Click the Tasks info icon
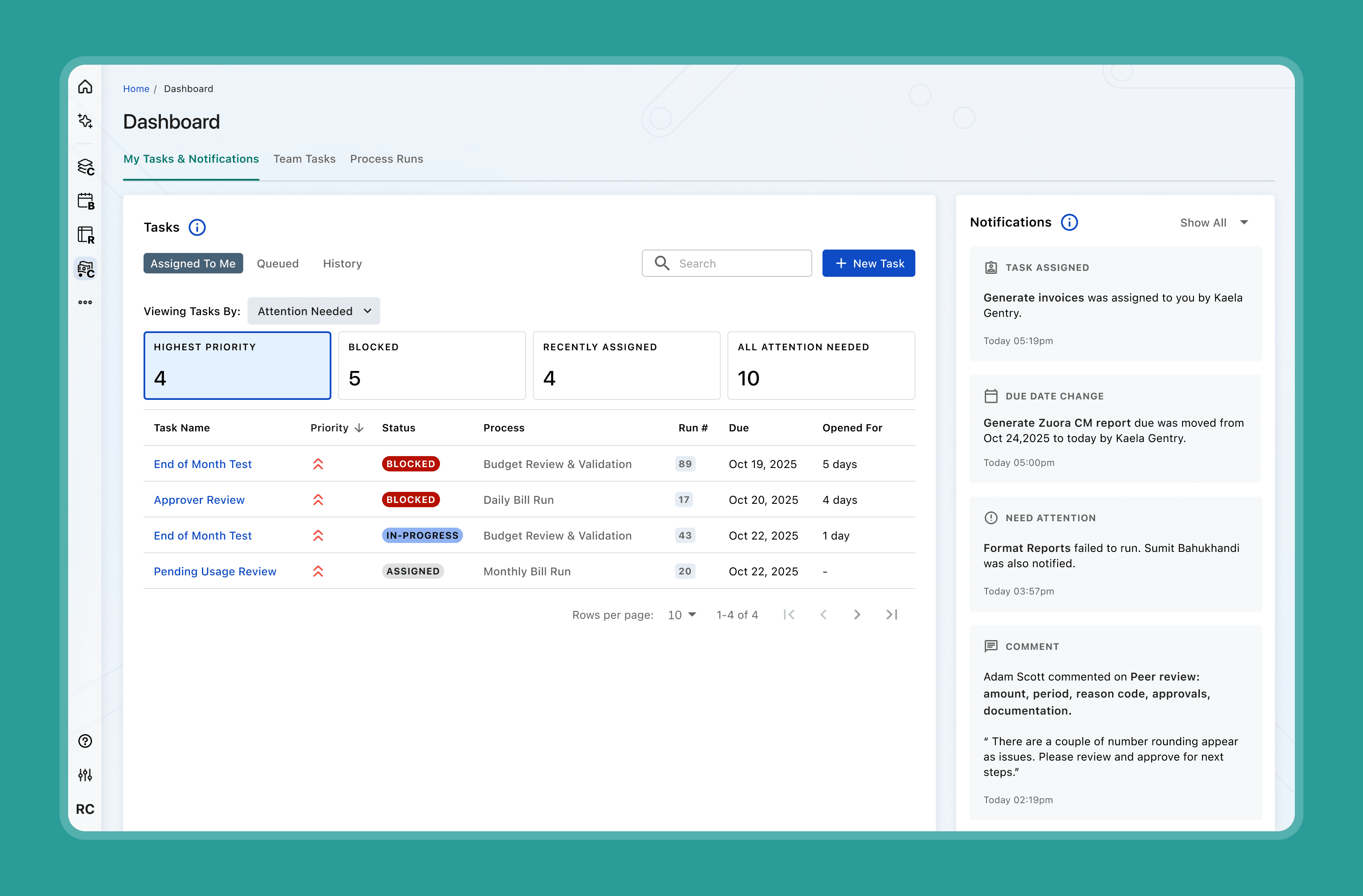Viewport: 1363px width, 896px height. pos(197,227)
